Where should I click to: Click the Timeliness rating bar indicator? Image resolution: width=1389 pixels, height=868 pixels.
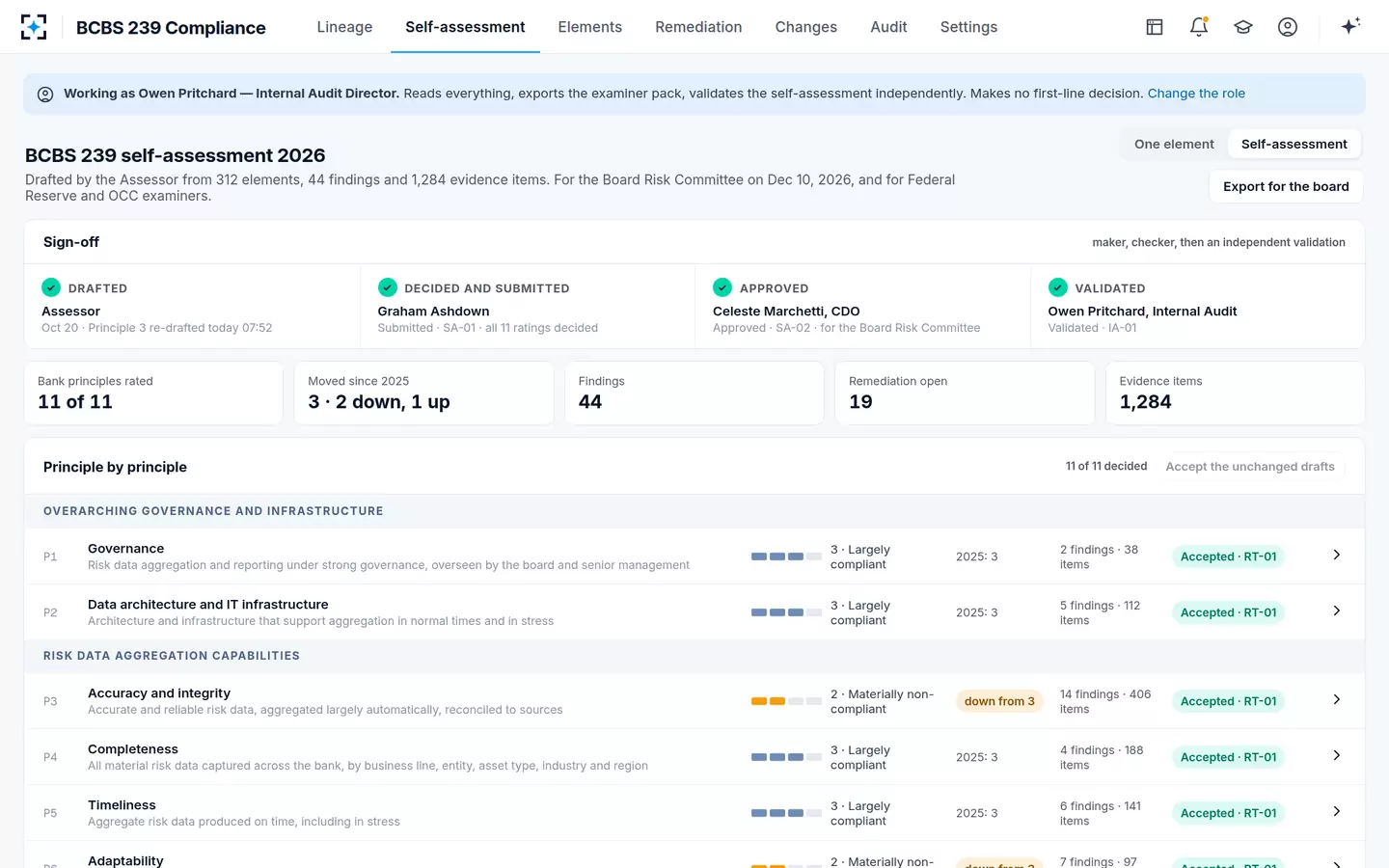786,813
